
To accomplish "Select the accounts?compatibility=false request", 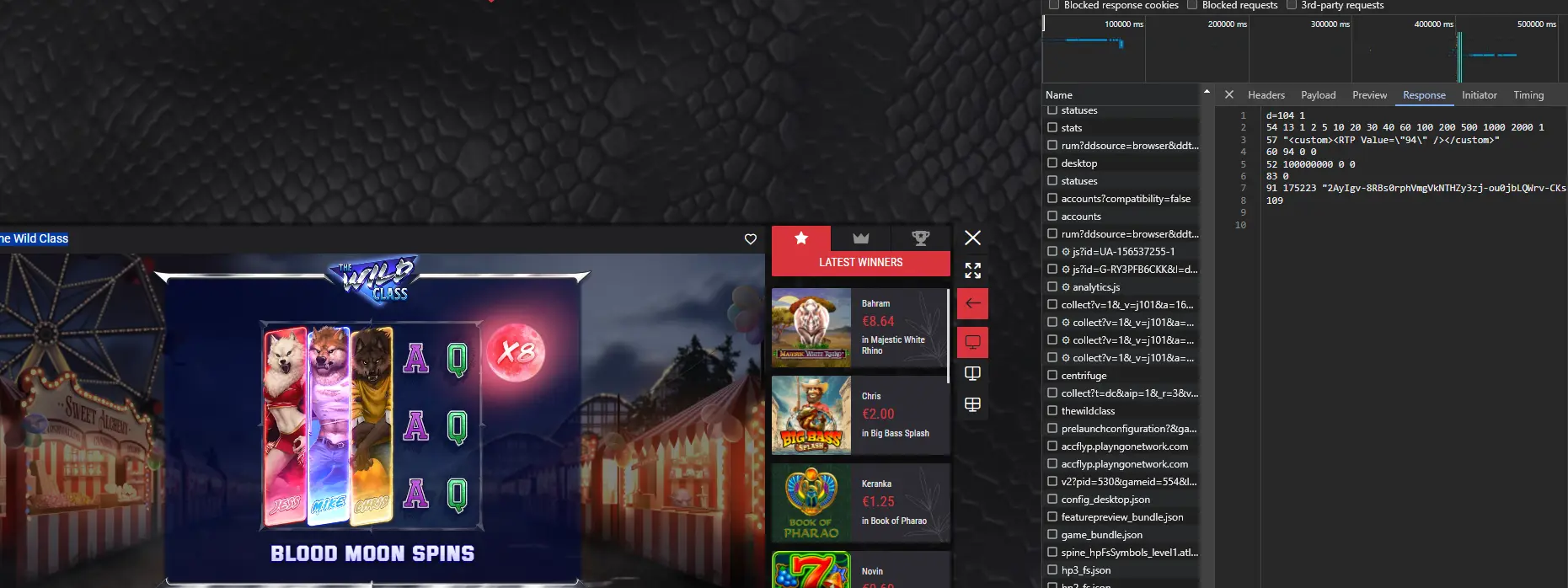I will pos(1121,199).
